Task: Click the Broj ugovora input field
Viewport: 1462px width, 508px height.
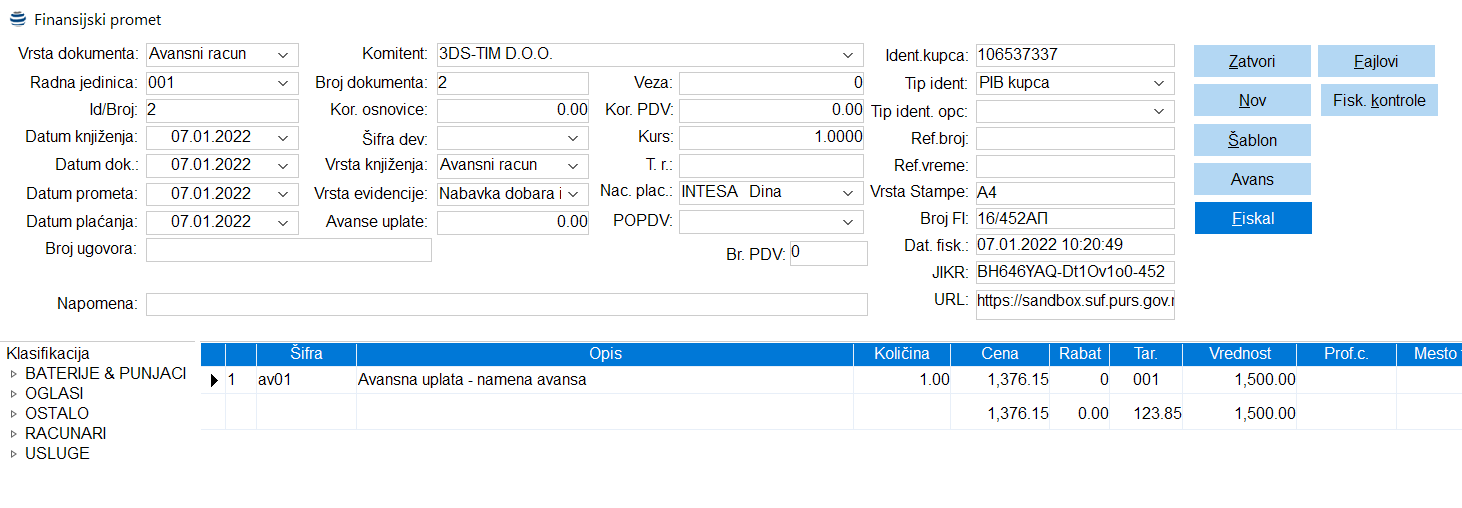Action: [x=288, y=249]
